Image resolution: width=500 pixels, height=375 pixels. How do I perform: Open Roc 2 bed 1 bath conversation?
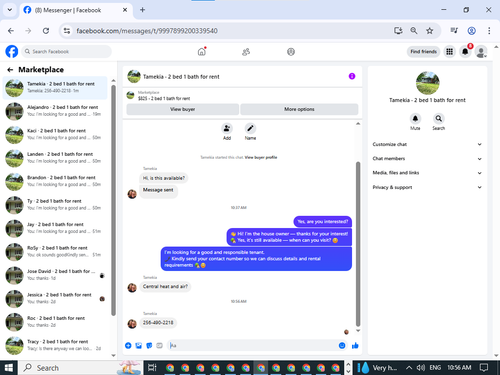tap(55, 322)
